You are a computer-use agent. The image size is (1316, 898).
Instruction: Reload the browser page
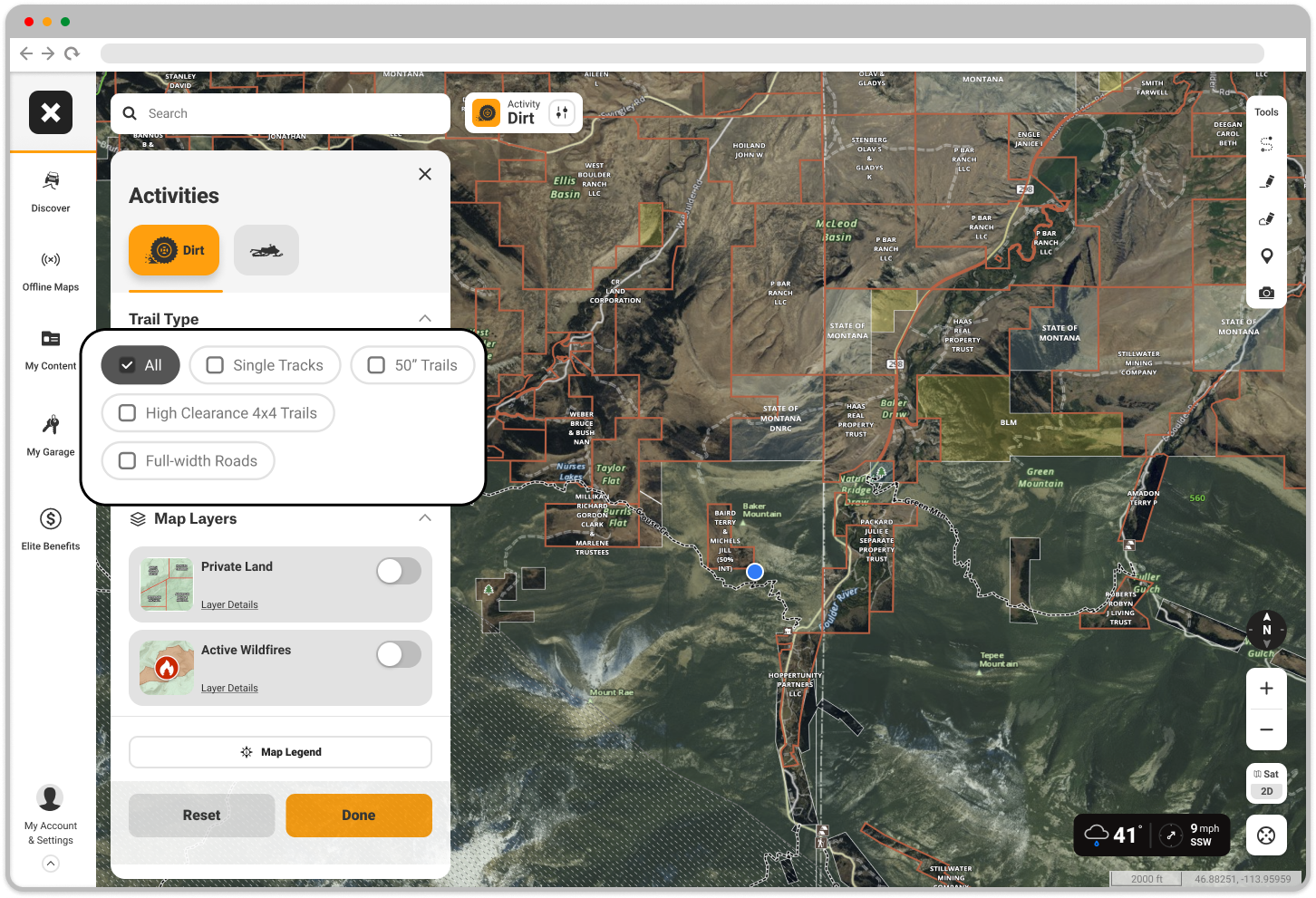click(x=73, y=53)
